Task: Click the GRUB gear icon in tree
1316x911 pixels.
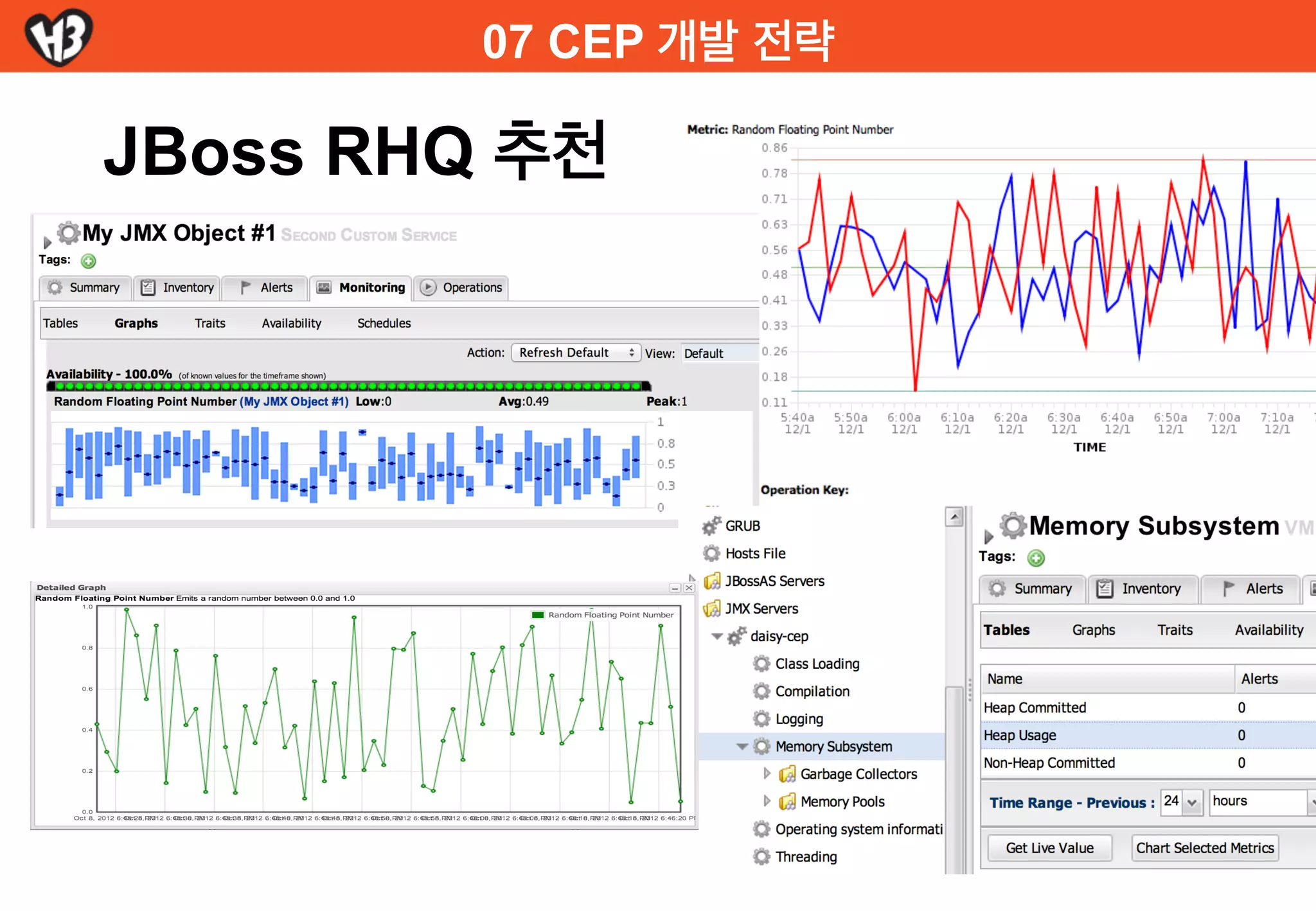Action: (711, 526)
